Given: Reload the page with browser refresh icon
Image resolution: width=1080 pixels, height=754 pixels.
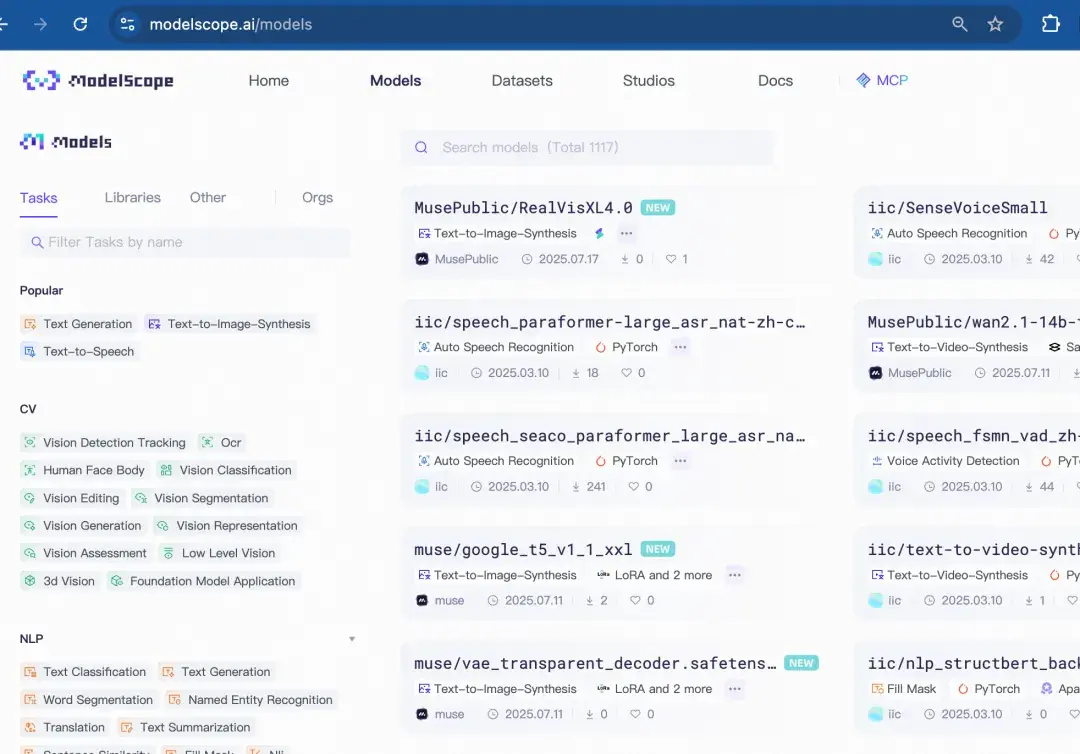Looking at the screenshot, I should [x=81, y=24].
